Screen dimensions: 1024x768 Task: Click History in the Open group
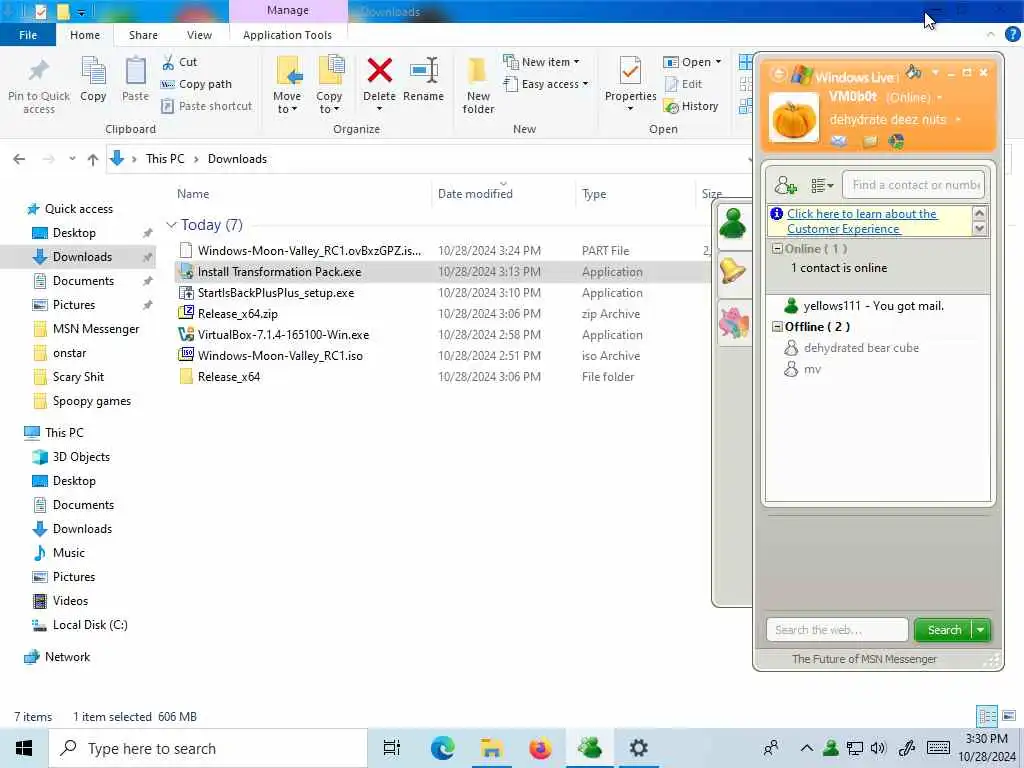tap(691, 106)
